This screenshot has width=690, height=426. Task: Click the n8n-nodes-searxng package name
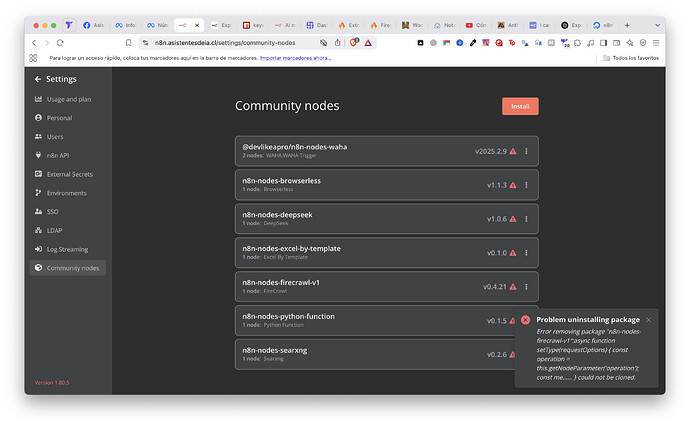[275, 350]
